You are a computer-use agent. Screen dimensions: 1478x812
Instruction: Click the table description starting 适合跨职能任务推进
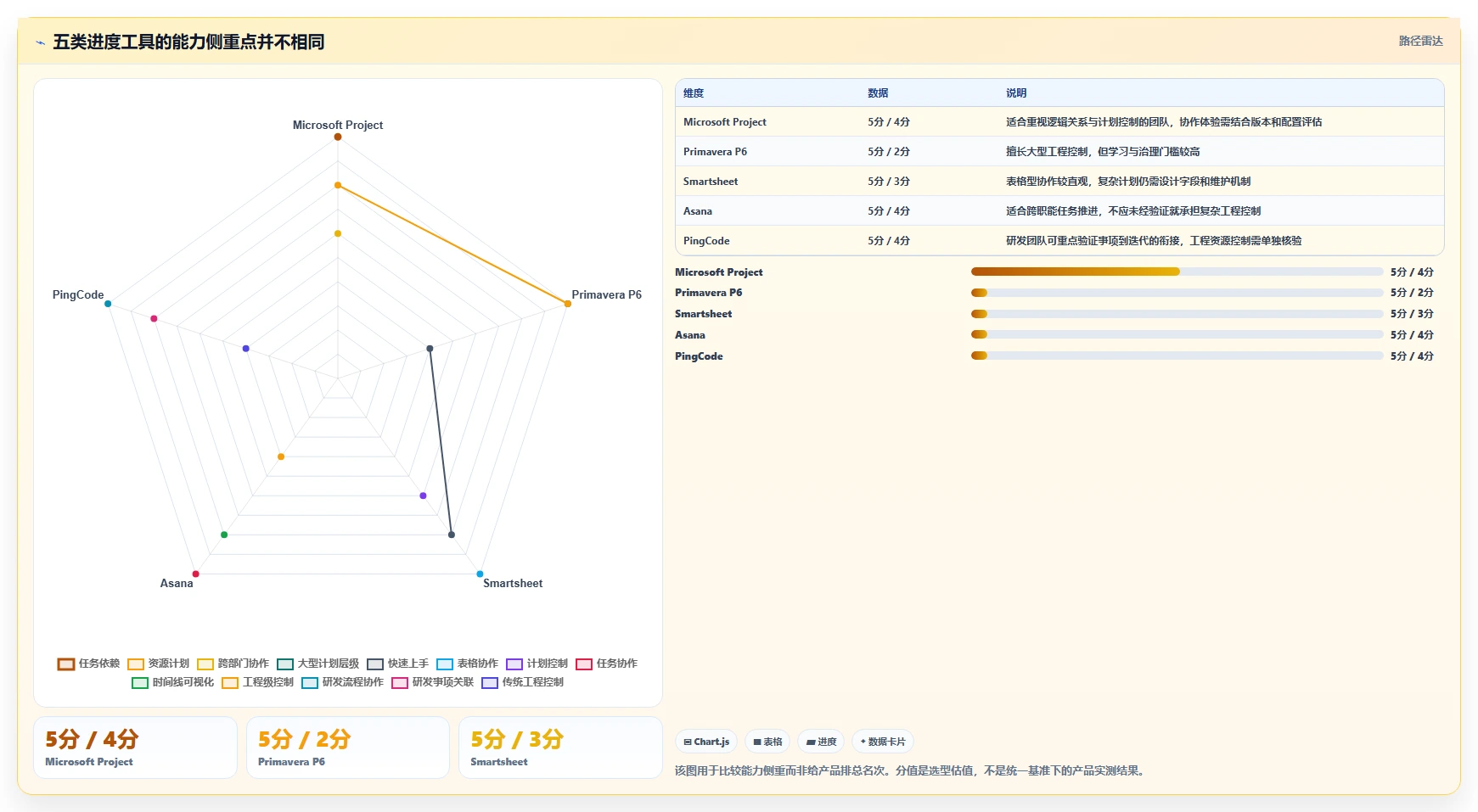pyautogui.click(x=1133, y=211)
